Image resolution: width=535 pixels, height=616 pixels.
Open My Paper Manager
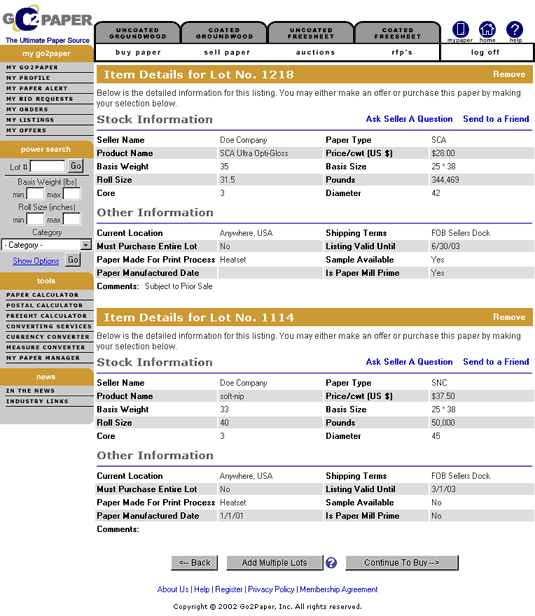(x=43, y=358)
